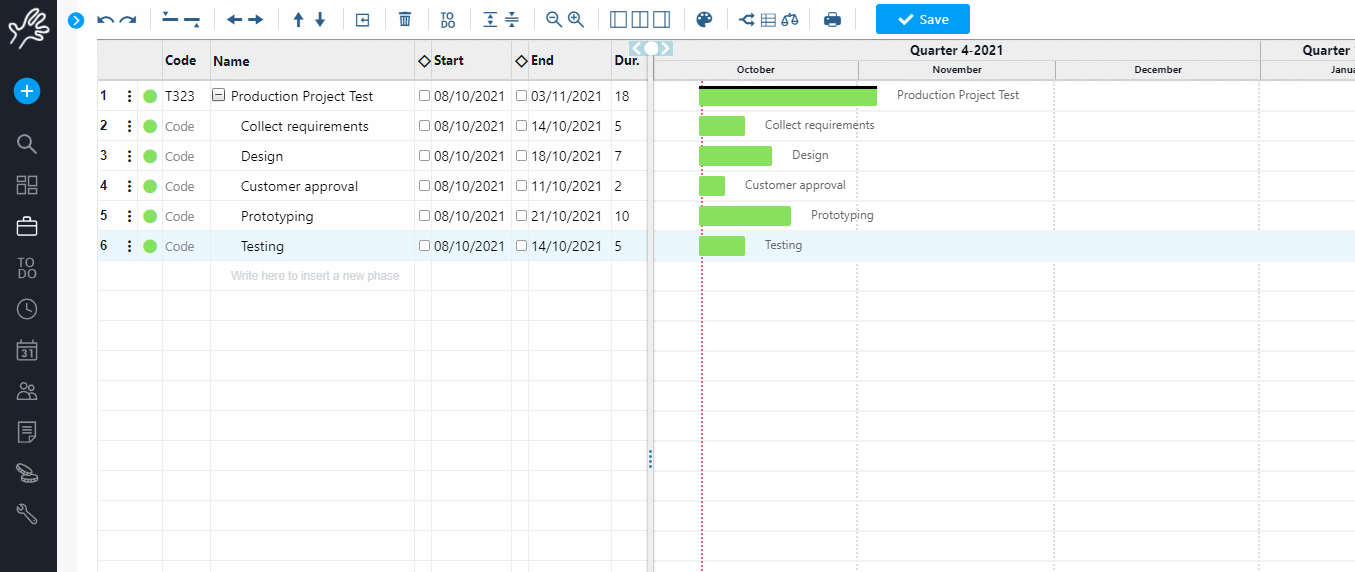The image size is (1355, 572).
Task: Click the print icon
Action: tap(832, 19)
